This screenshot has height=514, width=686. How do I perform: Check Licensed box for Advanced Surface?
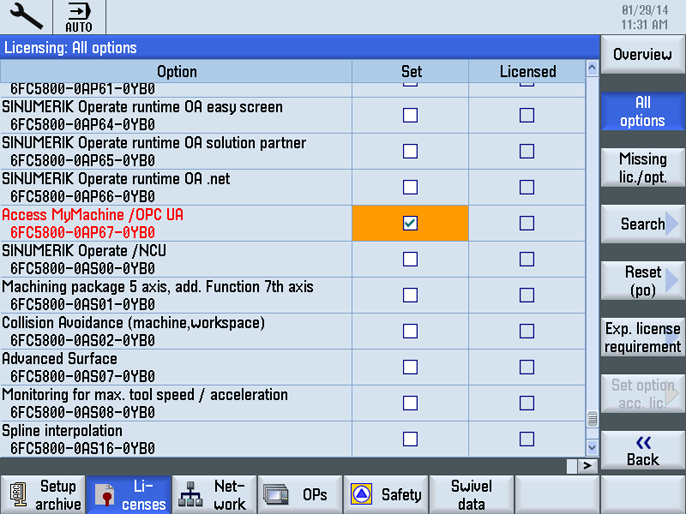527,367
